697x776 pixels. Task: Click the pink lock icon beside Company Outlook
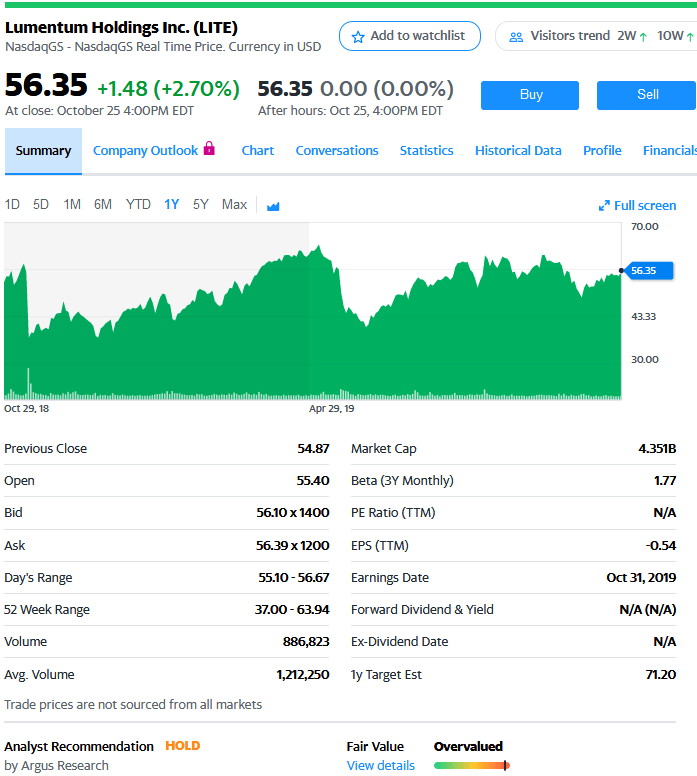pos(209,148)
